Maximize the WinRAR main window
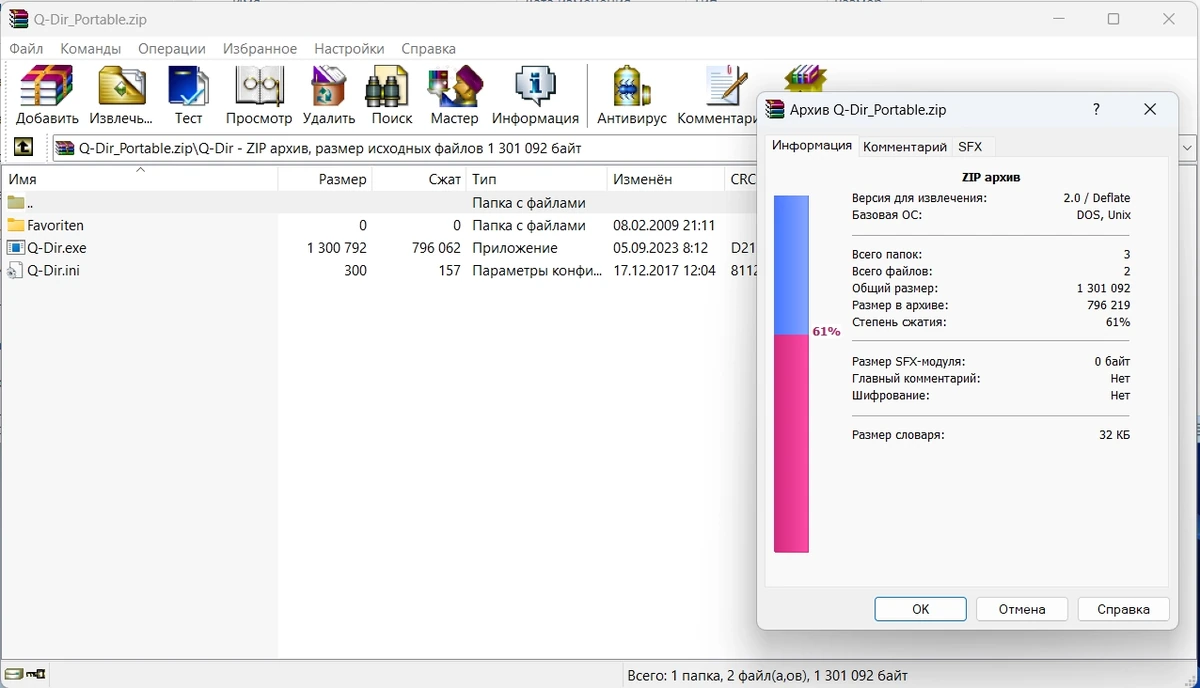 pyautogui.click(x=1113, y=19)
